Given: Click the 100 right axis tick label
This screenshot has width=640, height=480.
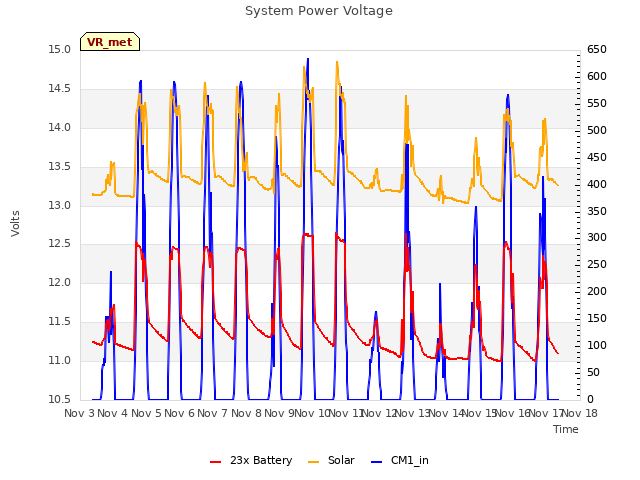Looking at the screenshot, I should coord(597,345).
